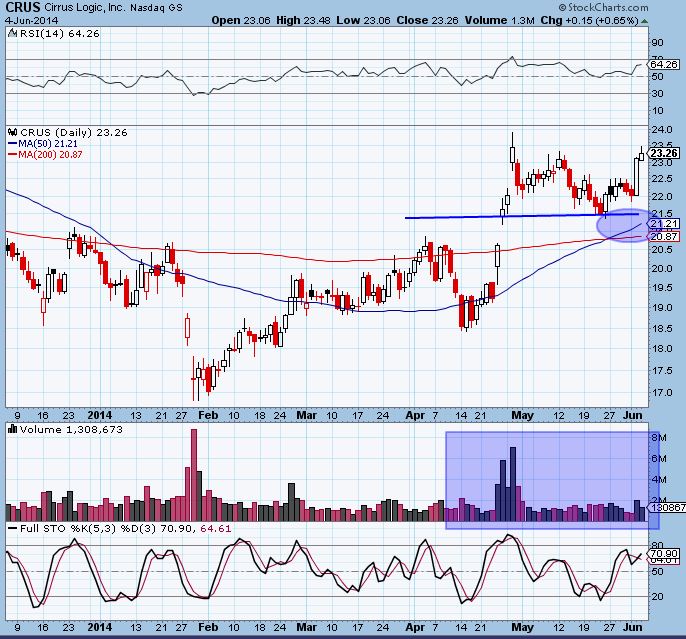686x639 pixels.
Task: Click the 8M volume axis label
Action: (659, 438)
